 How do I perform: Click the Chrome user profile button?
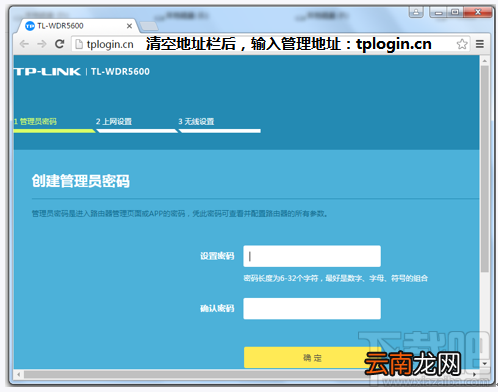[x=416, y=12]
